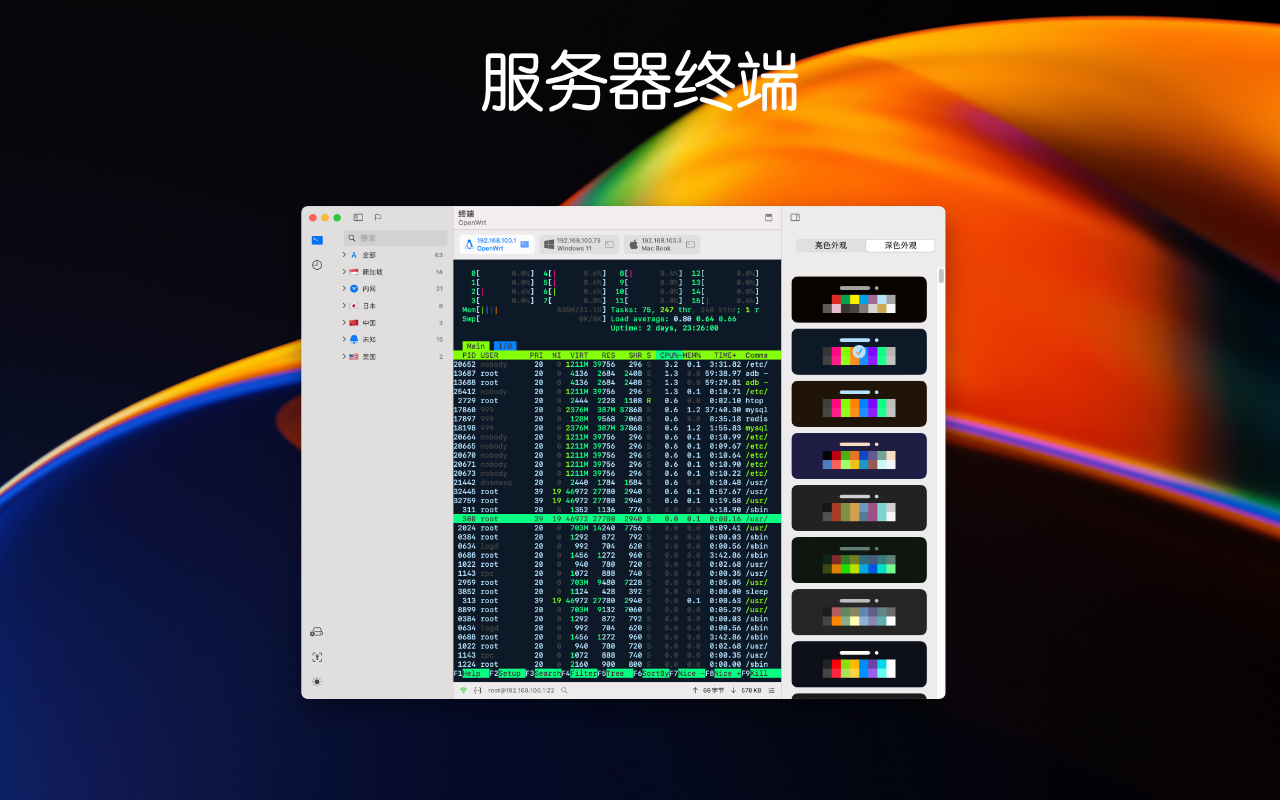The width and height of the screenshot is (1280, 800).
Task: Click the car icon in left rail
Action: (x=317, y=632)
